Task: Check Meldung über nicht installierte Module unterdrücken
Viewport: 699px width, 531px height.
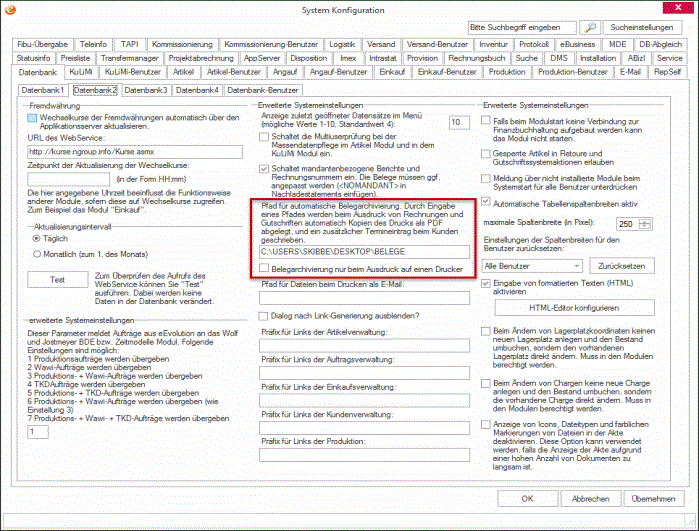Action: pyautogui.click(x=486, y=178)
